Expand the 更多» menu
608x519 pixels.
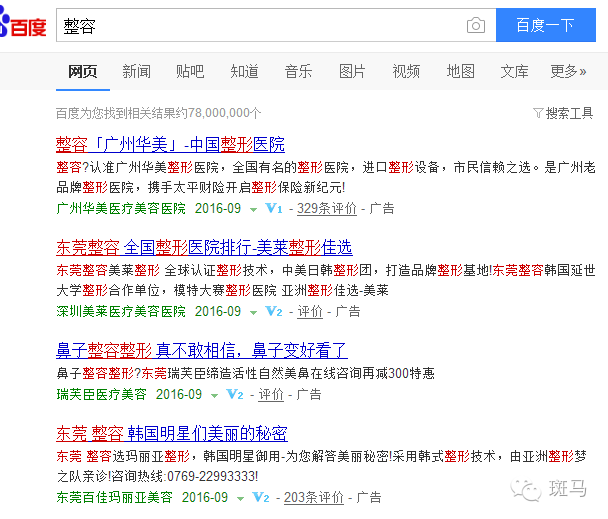click(568, 72)
